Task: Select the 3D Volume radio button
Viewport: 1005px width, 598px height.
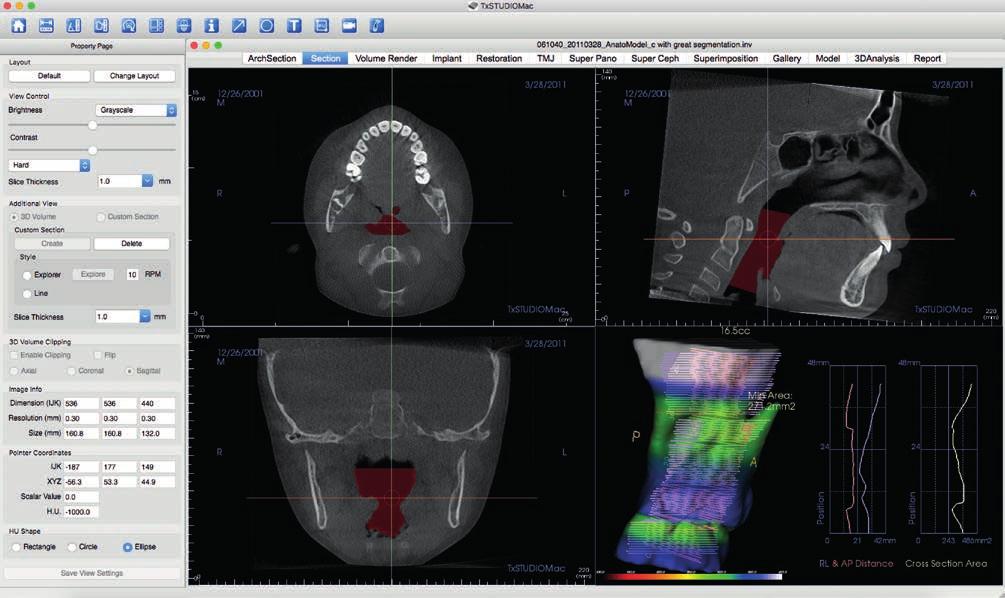Action: click(15, 217)
